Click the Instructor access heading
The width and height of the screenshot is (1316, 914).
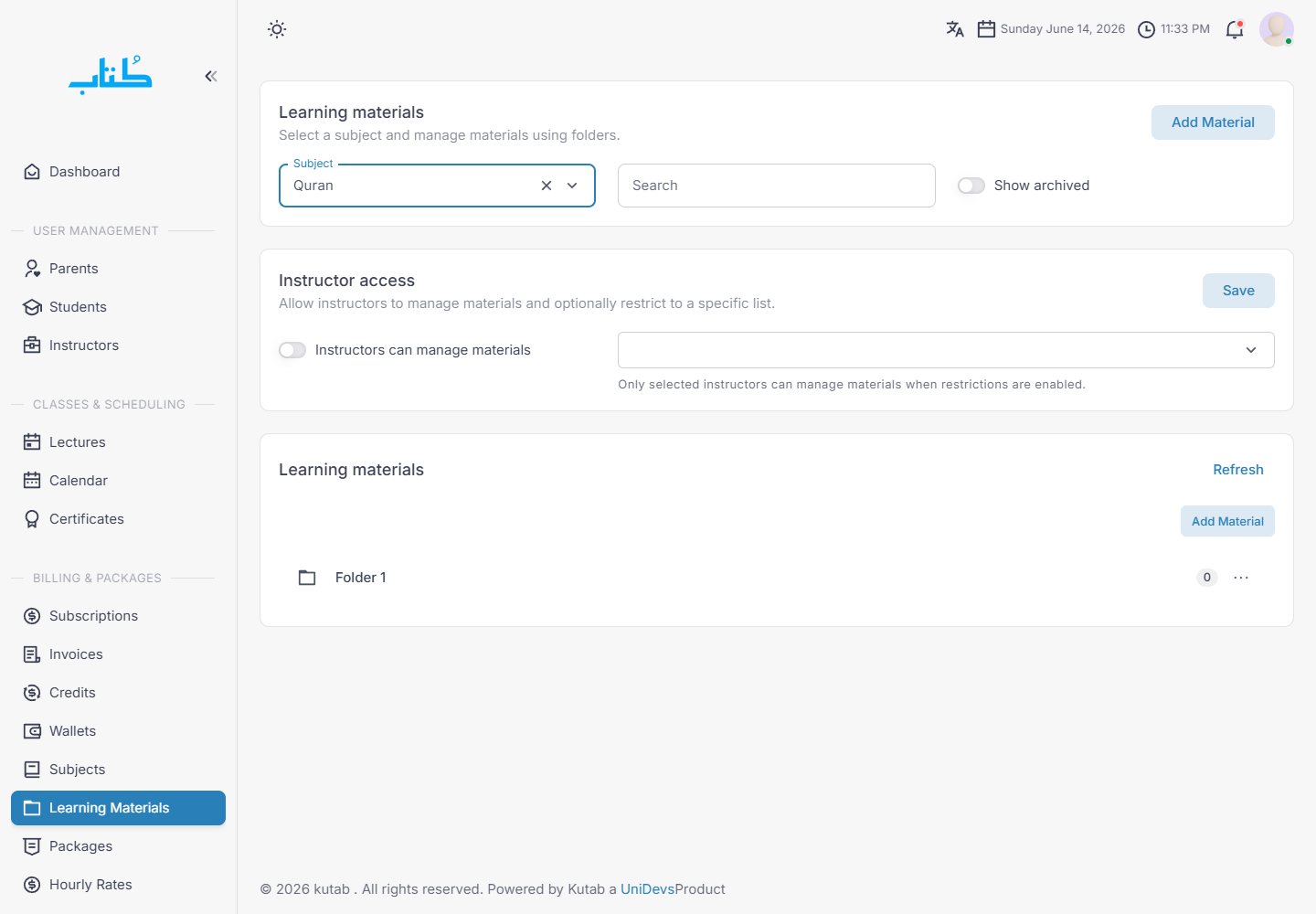346,281
